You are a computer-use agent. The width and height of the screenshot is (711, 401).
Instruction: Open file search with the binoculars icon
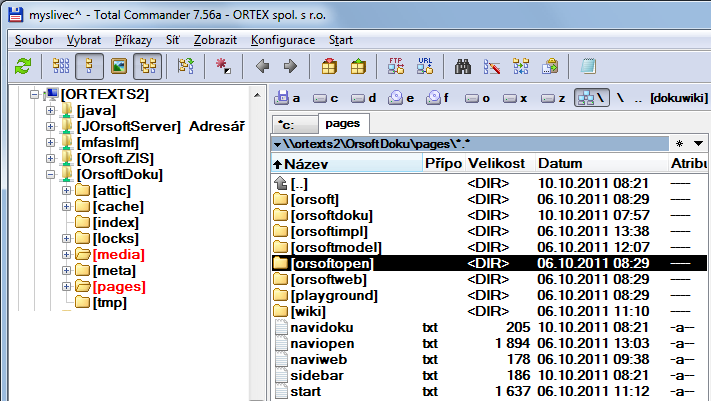point(463,67)
